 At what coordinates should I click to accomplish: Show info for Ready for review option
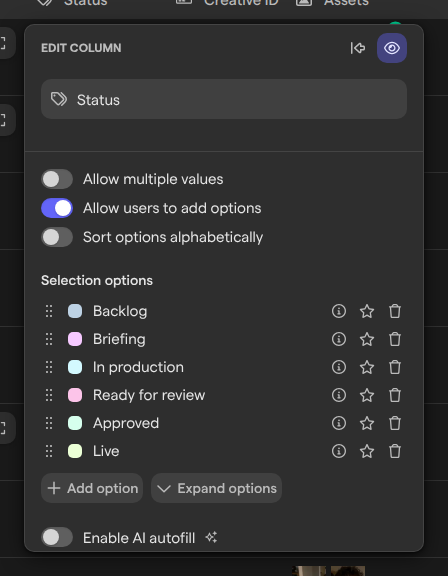(x=339, y=395)
